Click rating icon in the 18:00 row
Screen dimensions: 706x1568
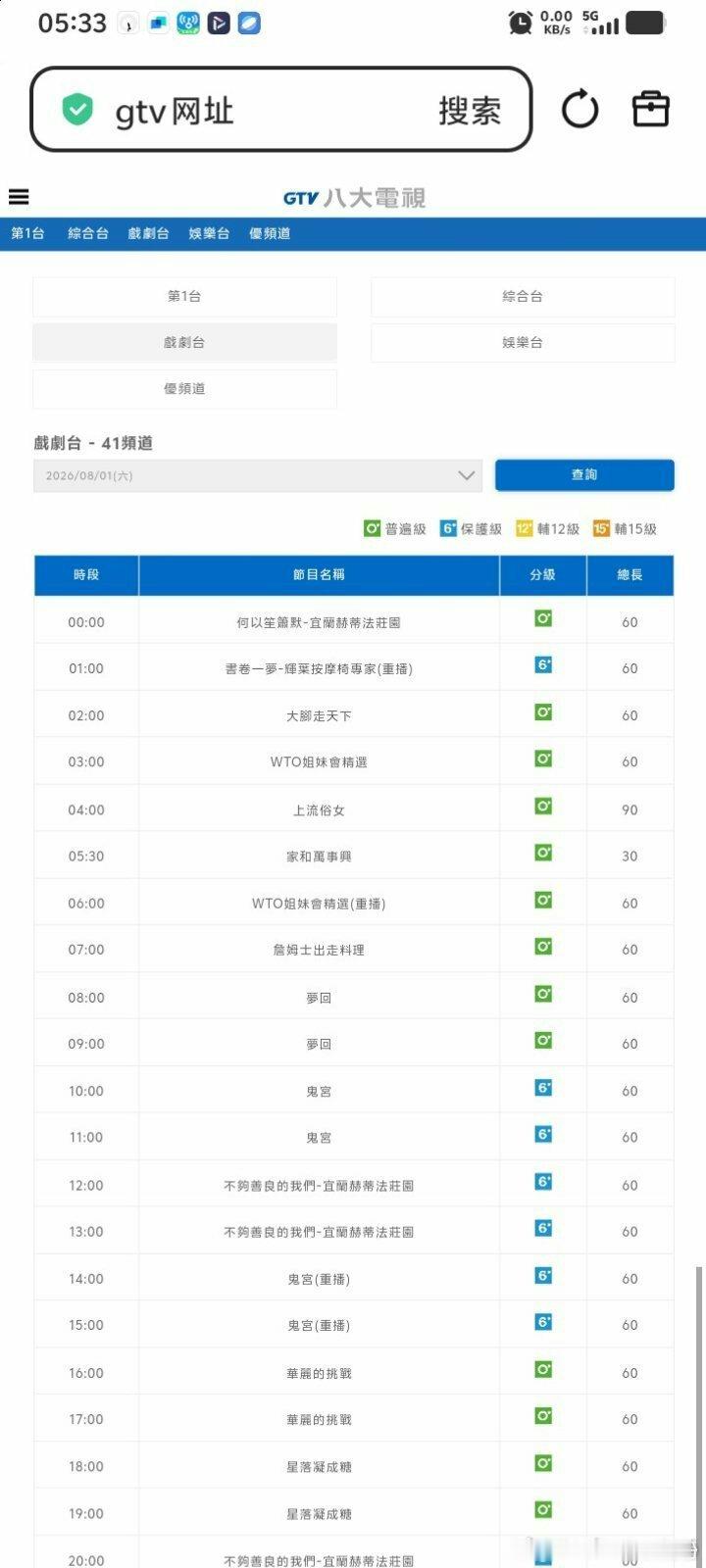[543, 1462]
